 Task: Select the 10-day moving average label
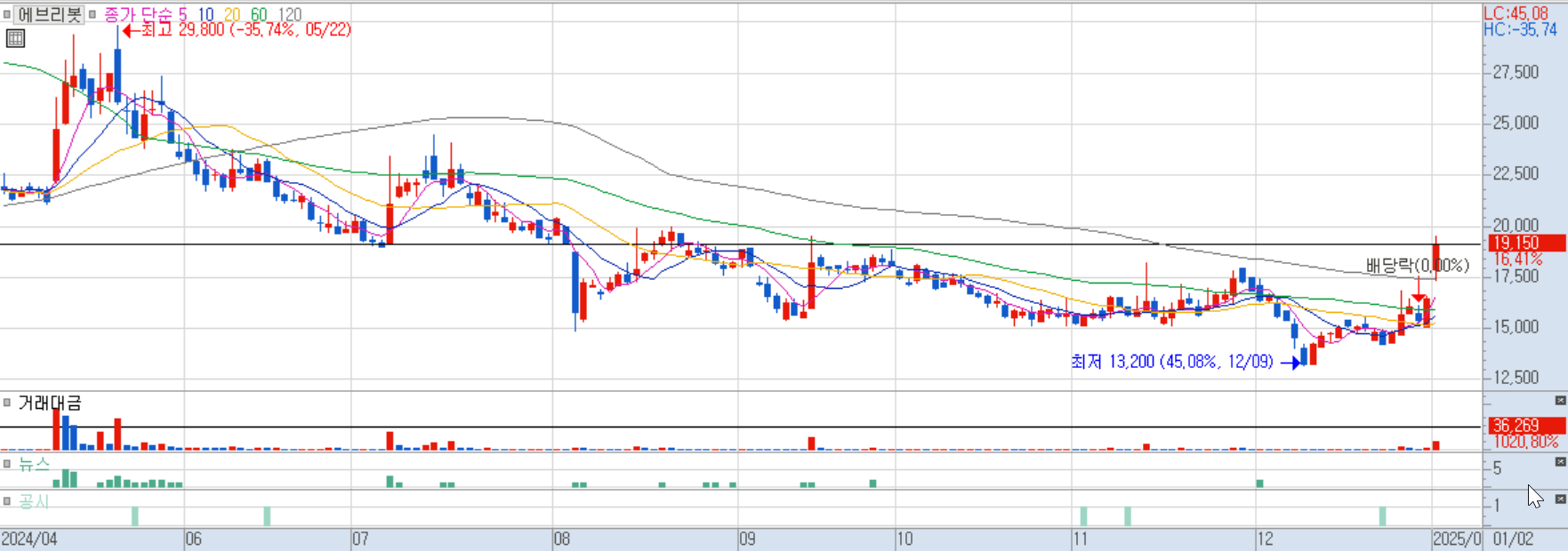[x=205, y=14]
